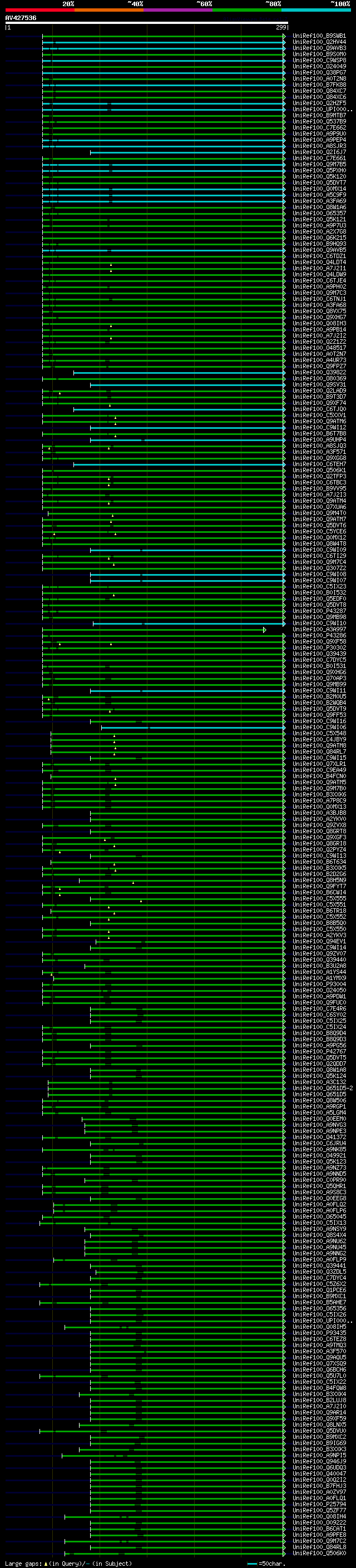Select the UniRef100_C6TNJ1 label

pos(319,299)
